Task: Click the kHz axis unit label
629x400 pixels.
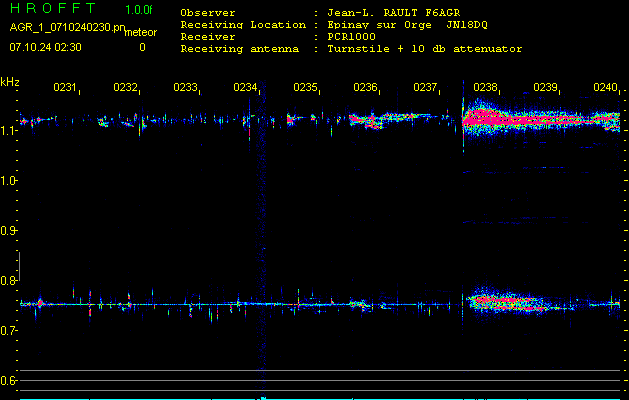Action: [x=10, y=81]
